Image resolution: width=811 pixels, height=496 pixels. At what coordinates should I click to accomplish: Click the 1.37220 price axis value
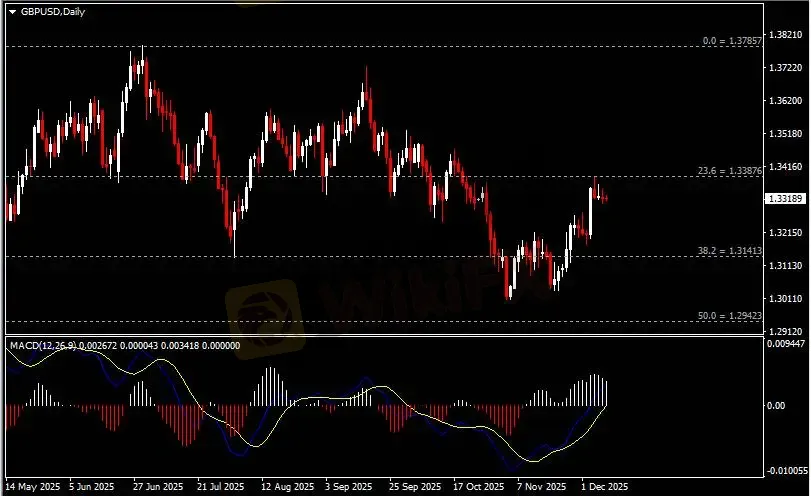coord(785,68)
